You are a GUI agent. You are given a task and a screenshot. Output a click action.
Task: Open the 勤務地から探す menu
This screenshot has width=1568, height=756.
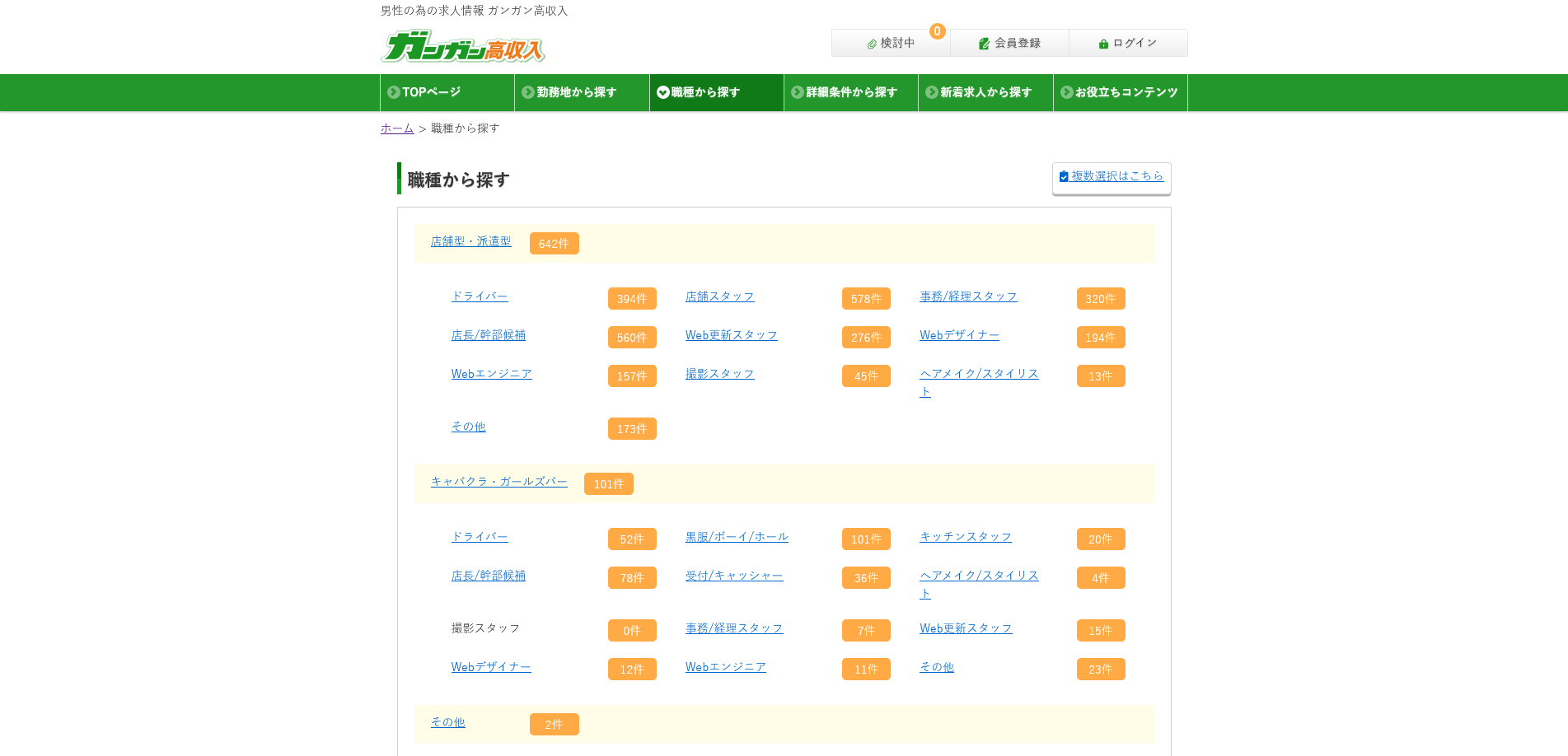(582, 92)
